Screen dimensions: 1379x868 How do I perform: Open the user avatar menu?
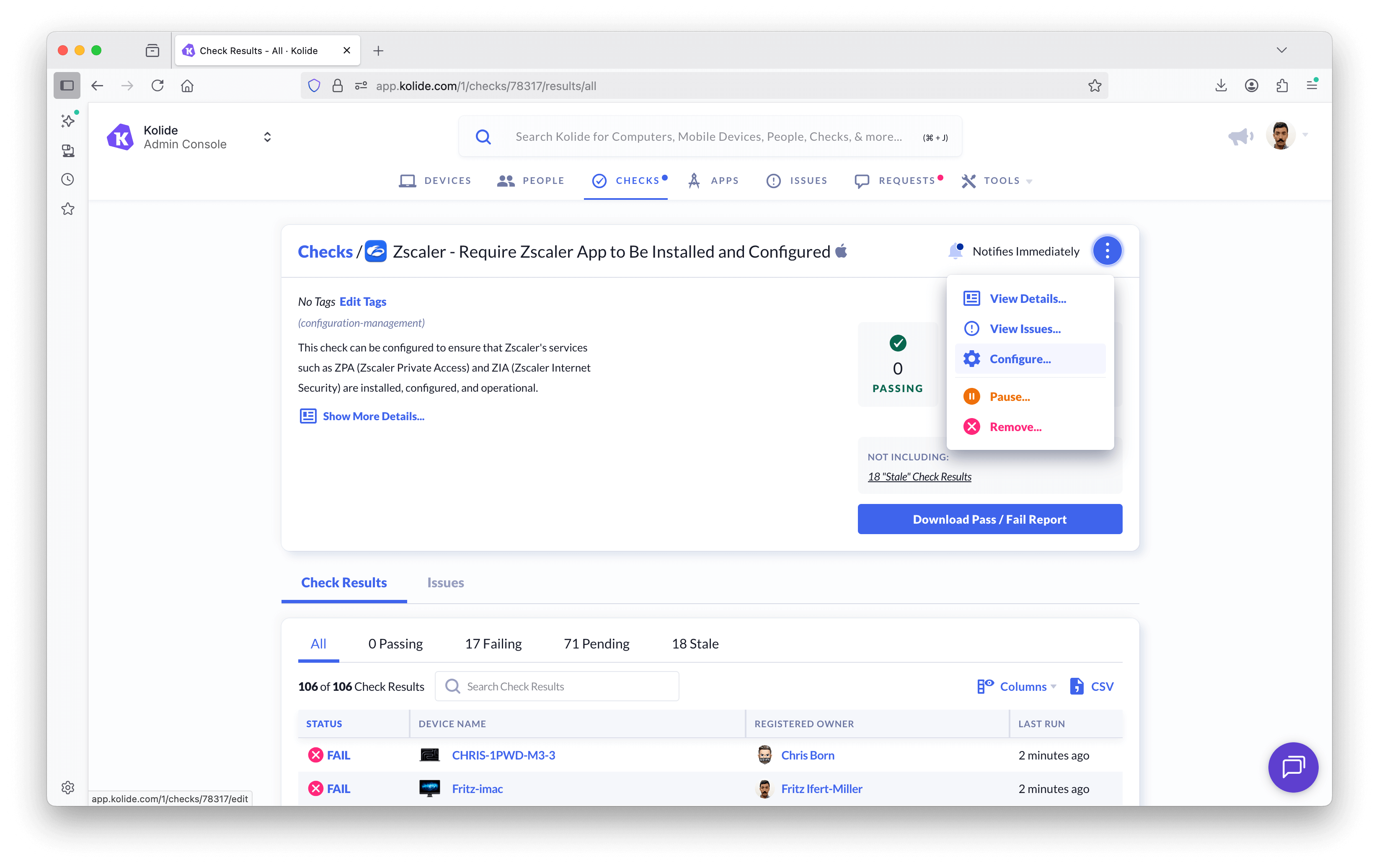point(1281,136)
